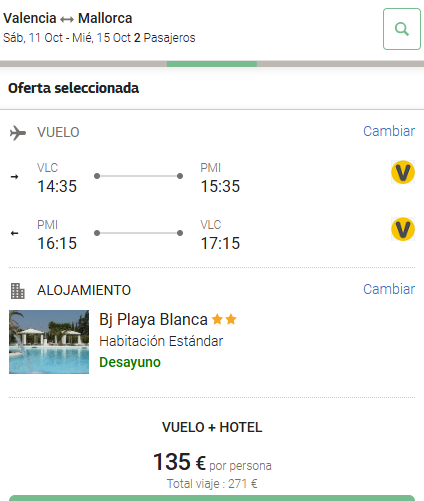Click the building icon beside ALOJAMIENTO
Viewport: 424px width, 501px height.
pyautogui.click(x=18, y=291)
